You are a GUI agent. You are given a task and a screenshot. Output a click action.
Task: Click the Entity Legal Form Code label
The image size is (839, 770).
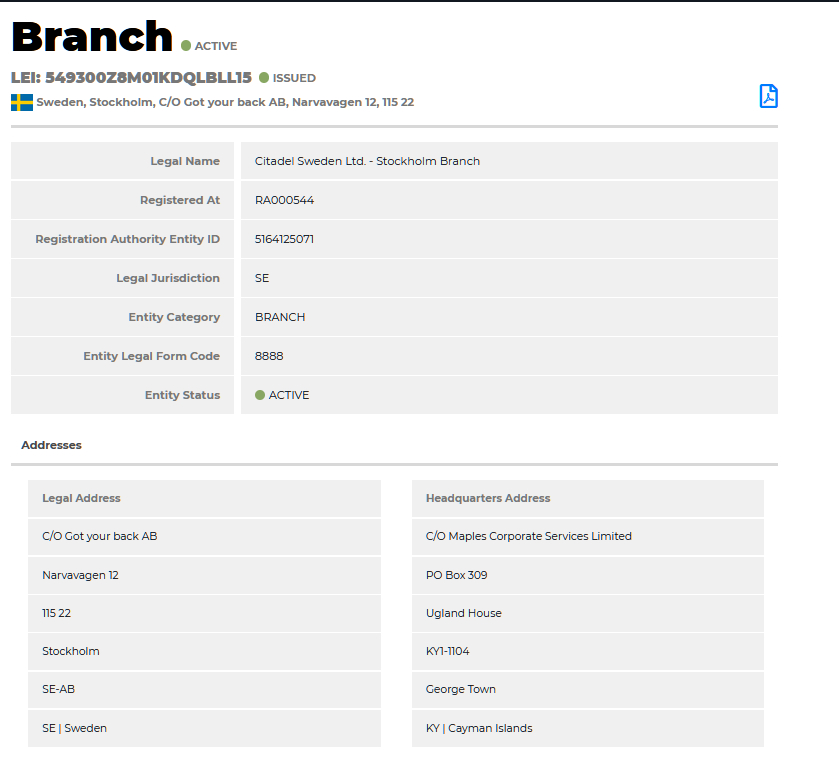tap(151, 356)
